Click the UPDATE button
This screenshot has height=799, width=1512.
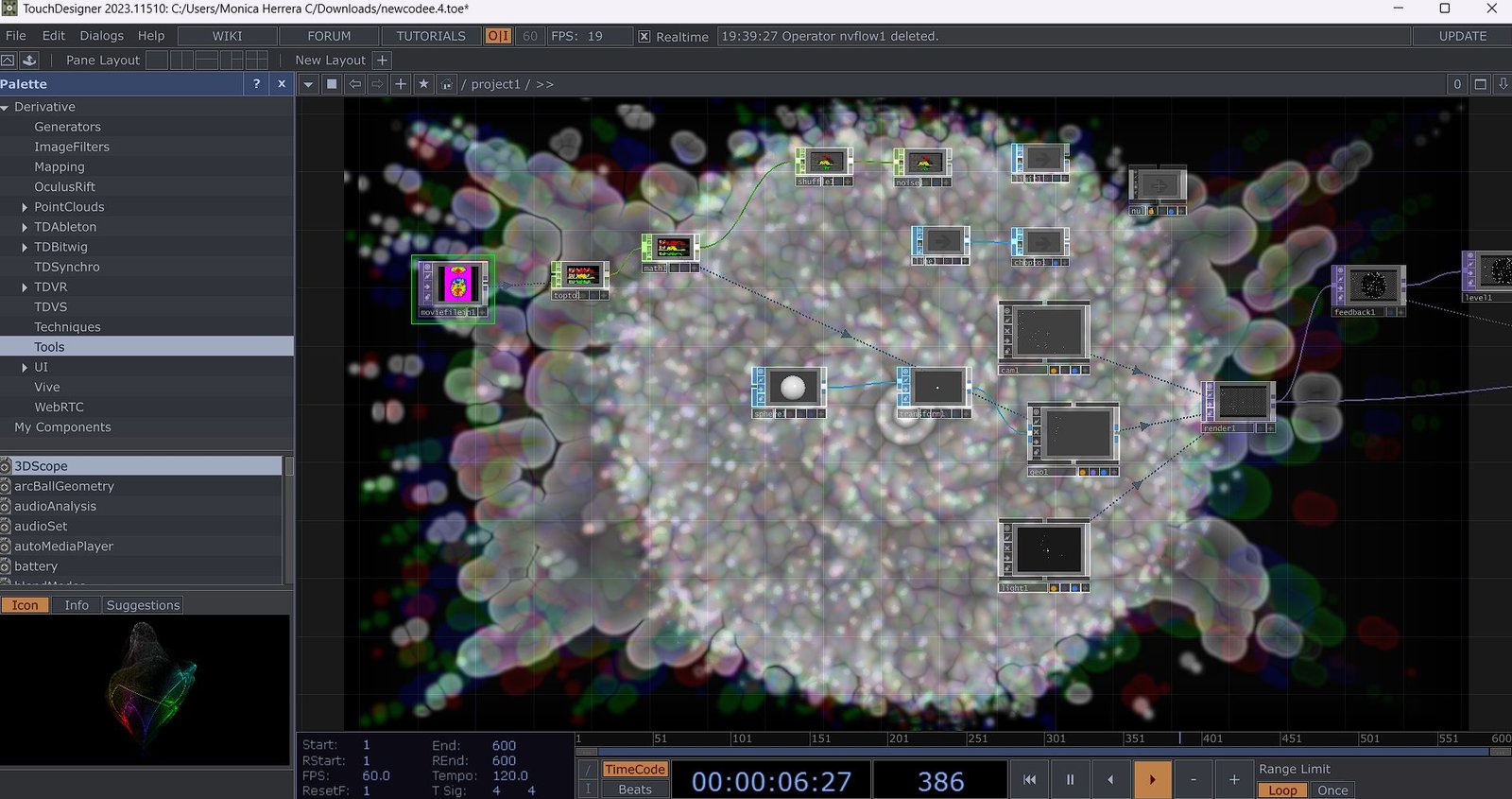(x=1462, y=36)
